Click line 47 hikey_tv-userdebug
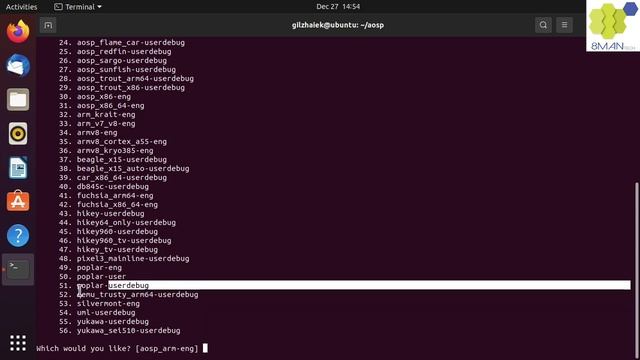 point(108,249)
